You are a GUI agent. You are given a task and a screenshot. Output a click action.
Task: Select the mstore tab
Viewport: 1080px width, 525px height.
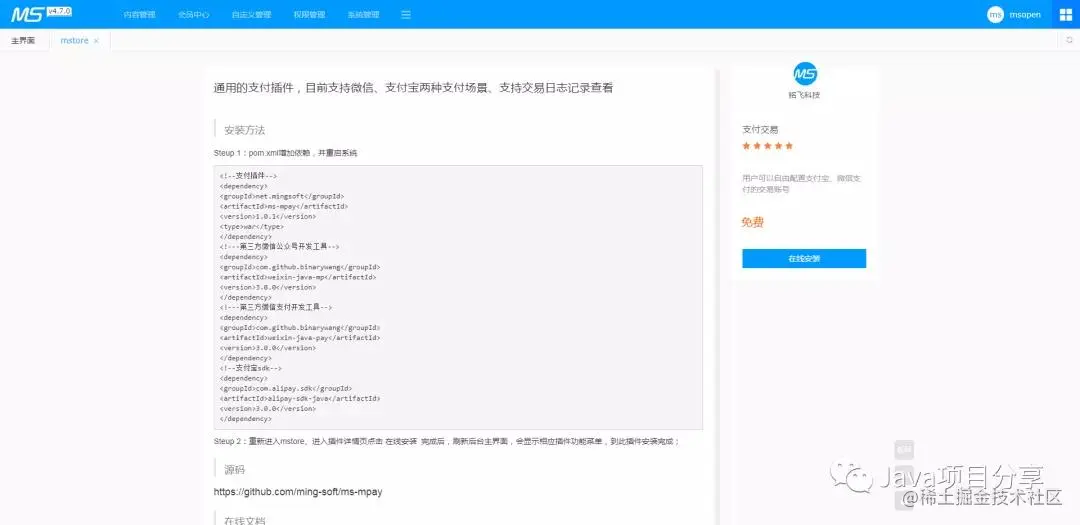click(74, 41)
